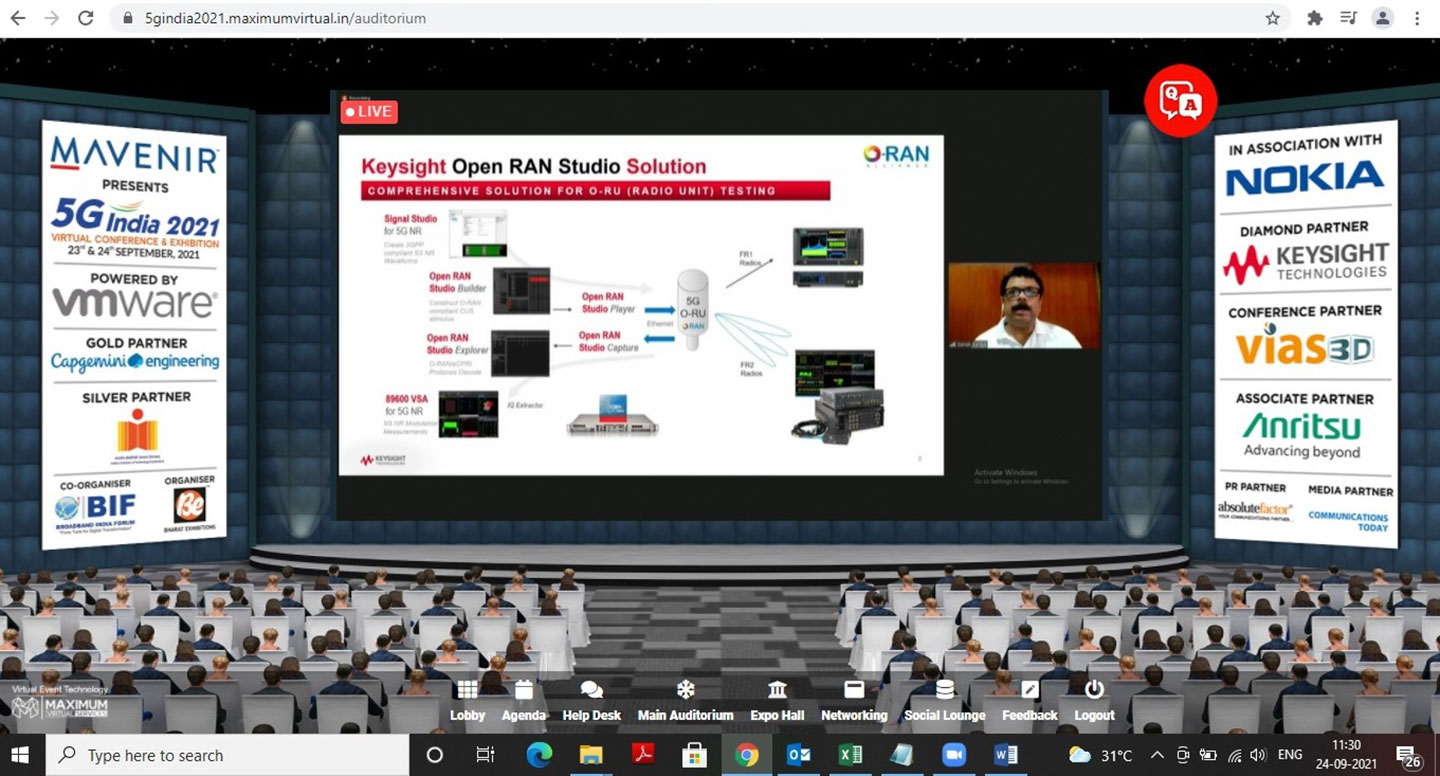This screenshot has width=1440, height=776.
Task: Click the Anritsu associate partner logo
Action: click(x=1302, y=435)
